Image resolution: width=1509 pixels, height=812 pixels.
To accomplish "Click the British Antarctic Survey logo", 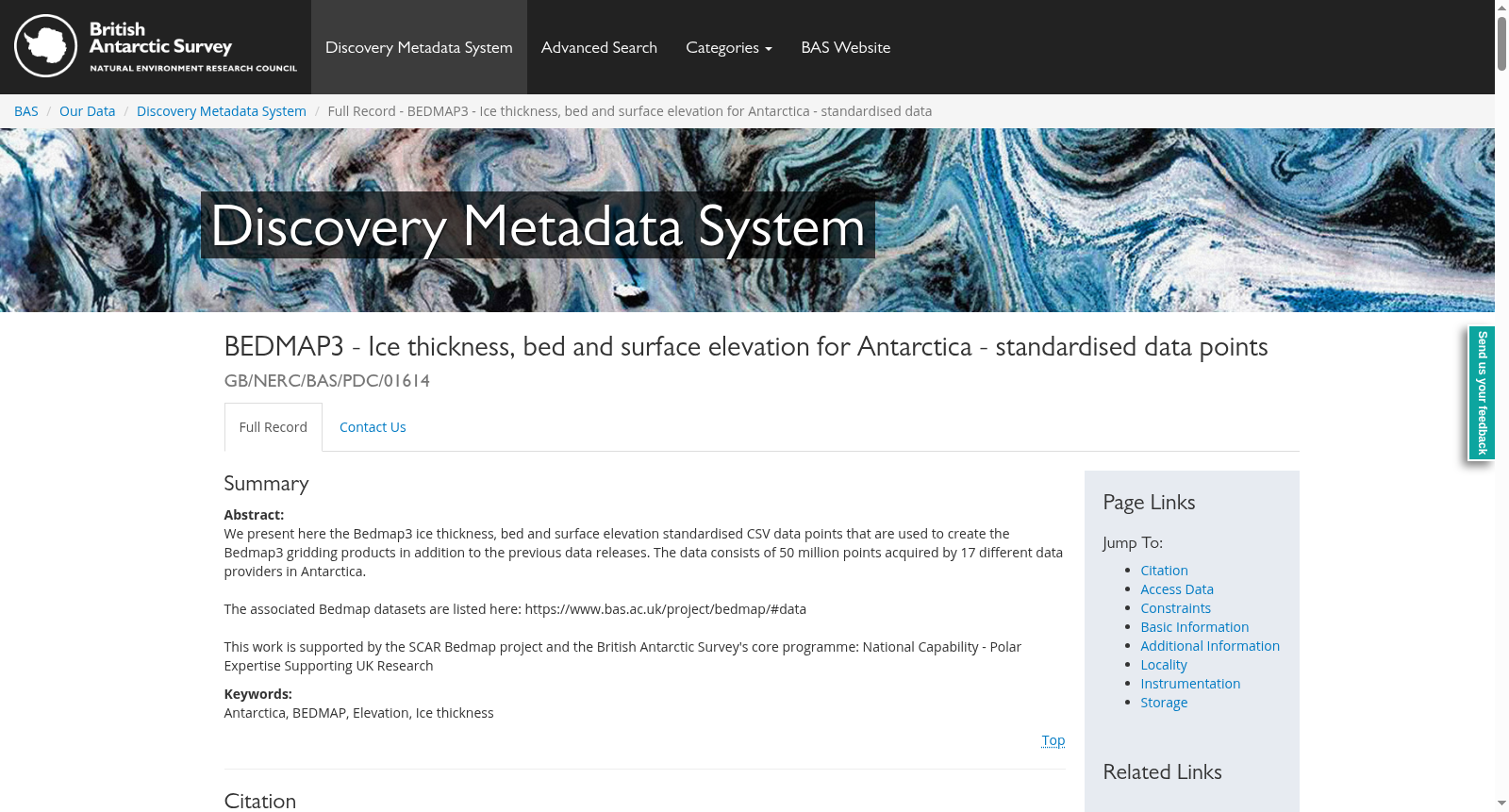I will (156, 46).
